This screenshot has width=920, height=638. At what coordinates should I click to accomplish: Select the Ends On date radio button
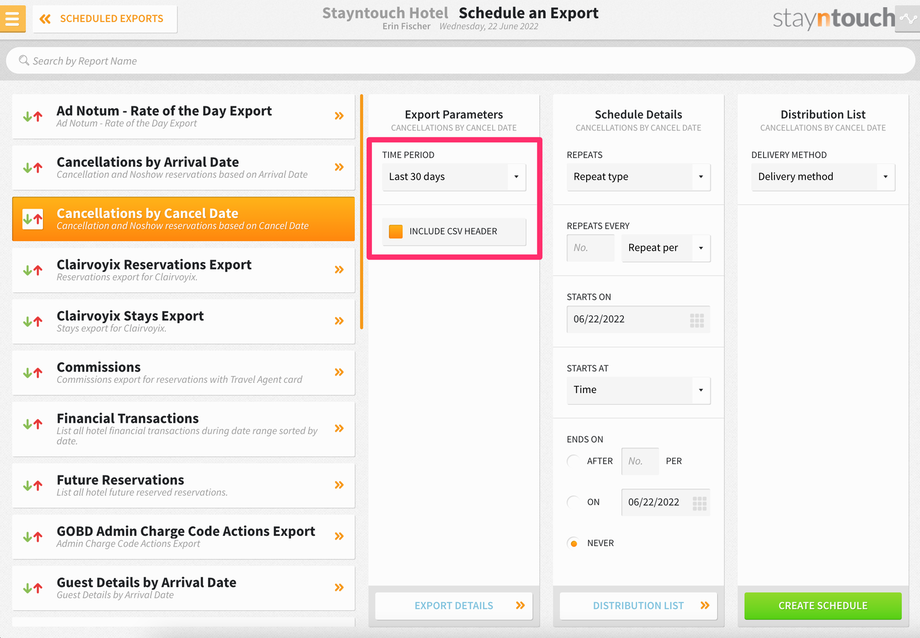click(x=573, y=502)
